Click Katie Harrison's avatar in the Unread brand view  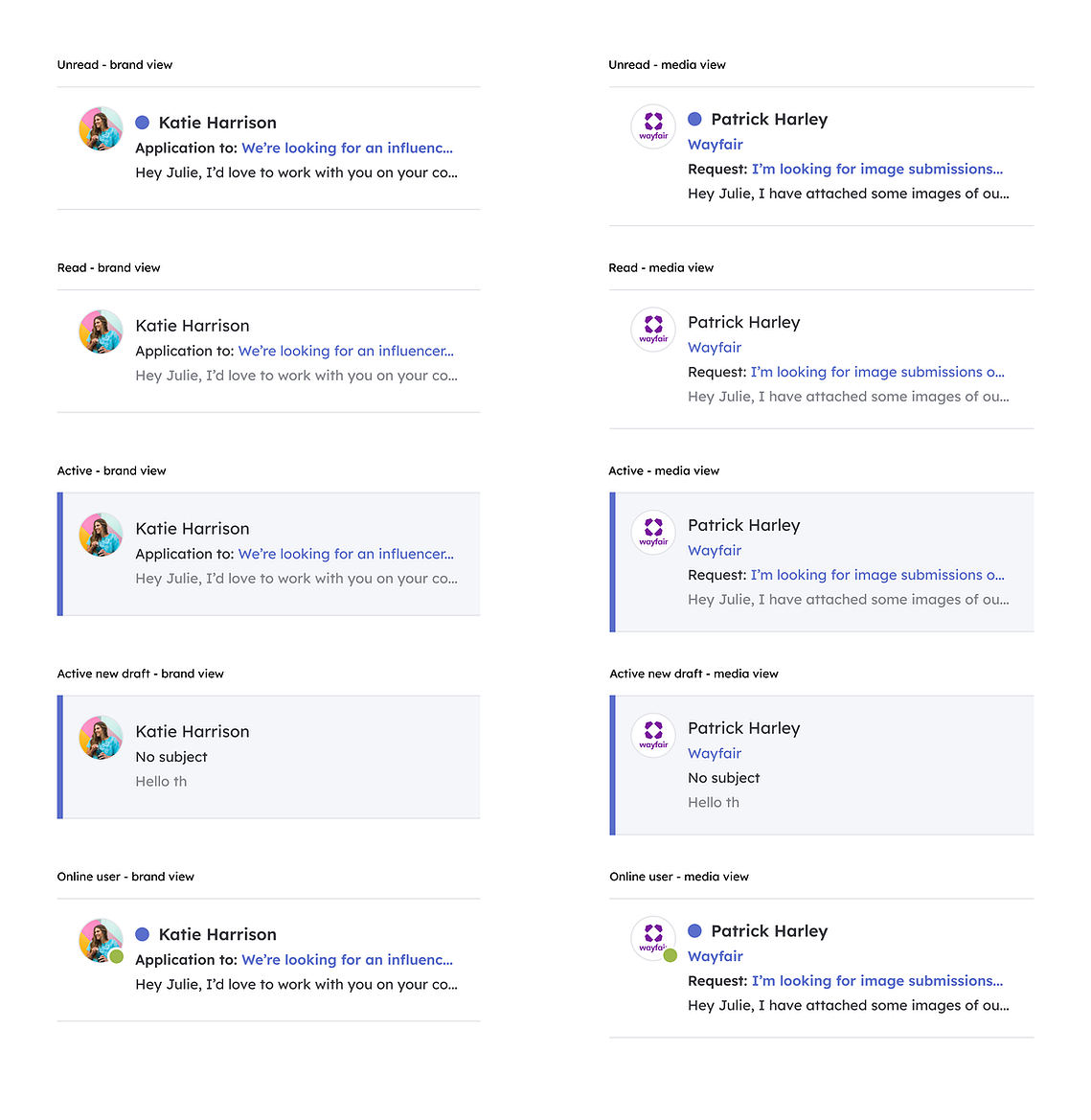click(101, 128)
